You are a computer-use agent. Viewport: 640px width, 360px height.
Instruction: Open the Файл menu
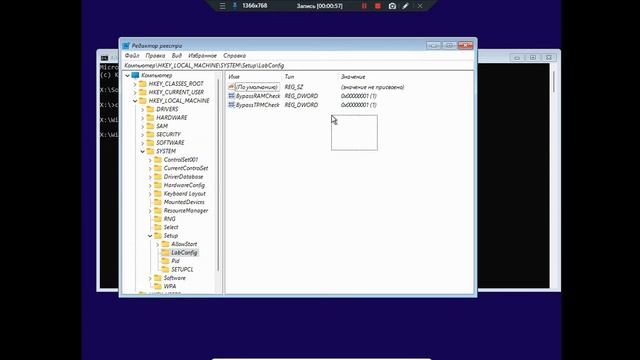click(x=132, y=56)
